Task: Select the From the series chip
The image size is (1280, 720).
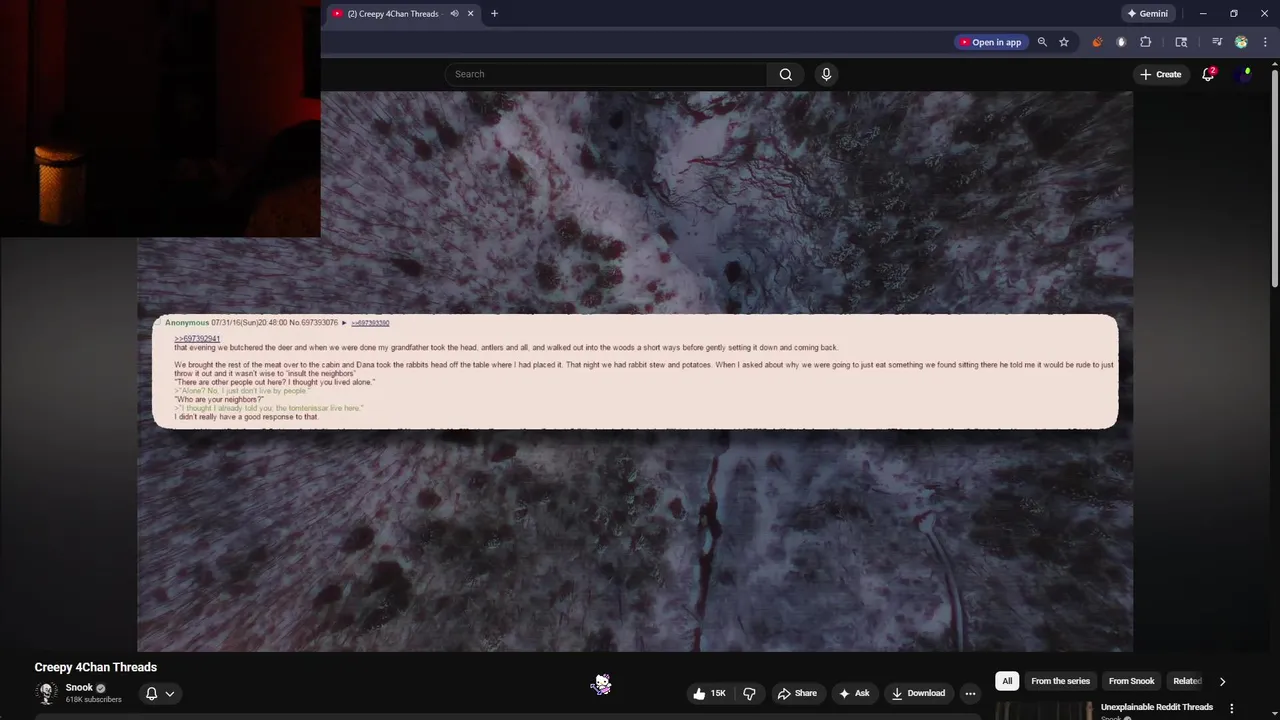Action: point(1060,681)
